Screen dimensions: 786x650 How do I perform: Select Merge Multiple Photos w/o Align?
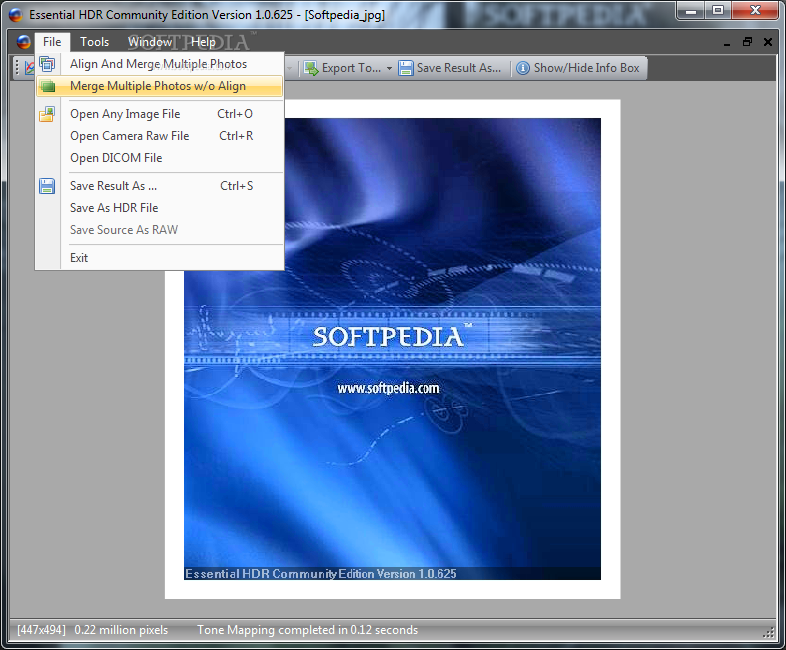pos(159,86)
